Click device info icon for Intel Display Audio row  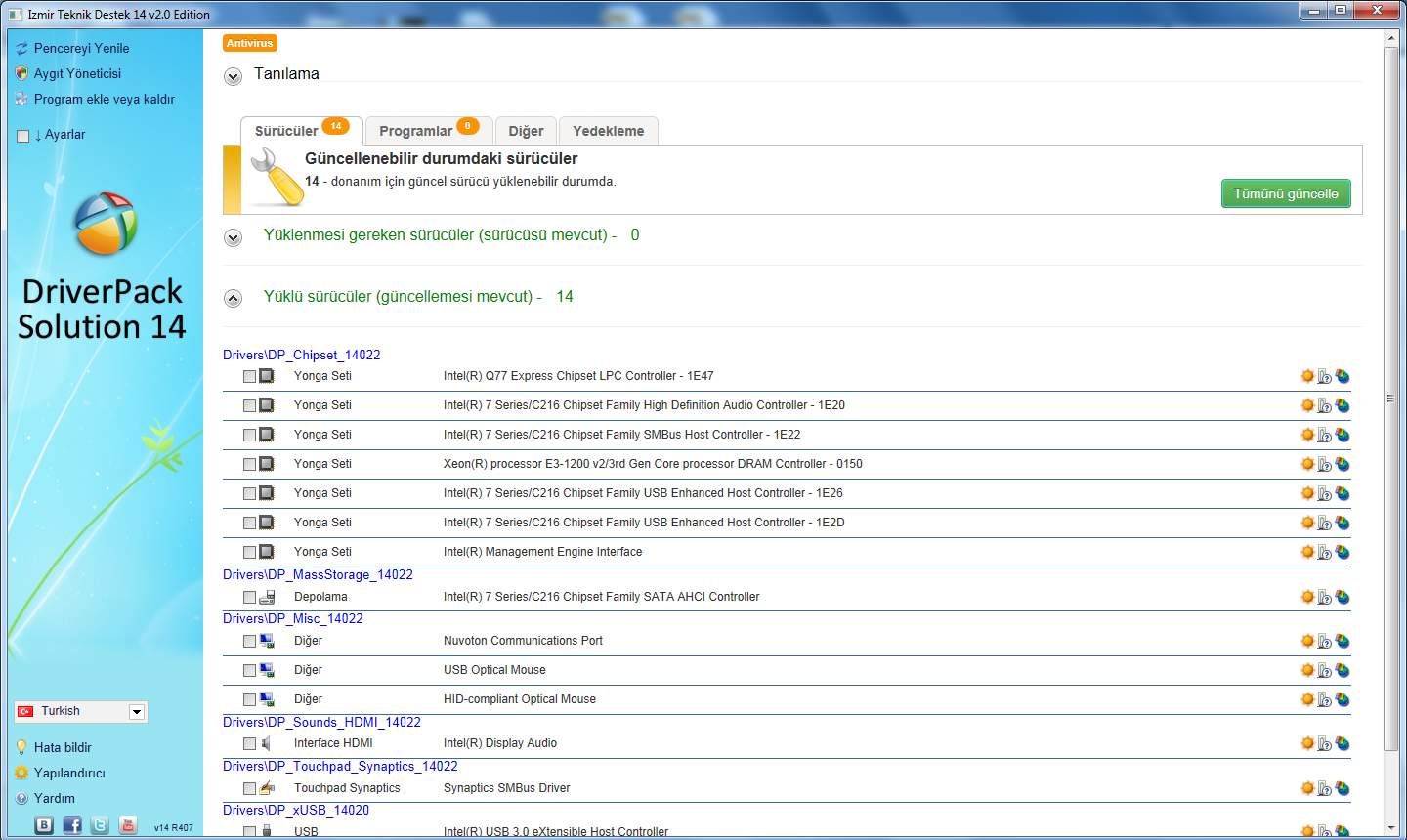[1325, 743]
